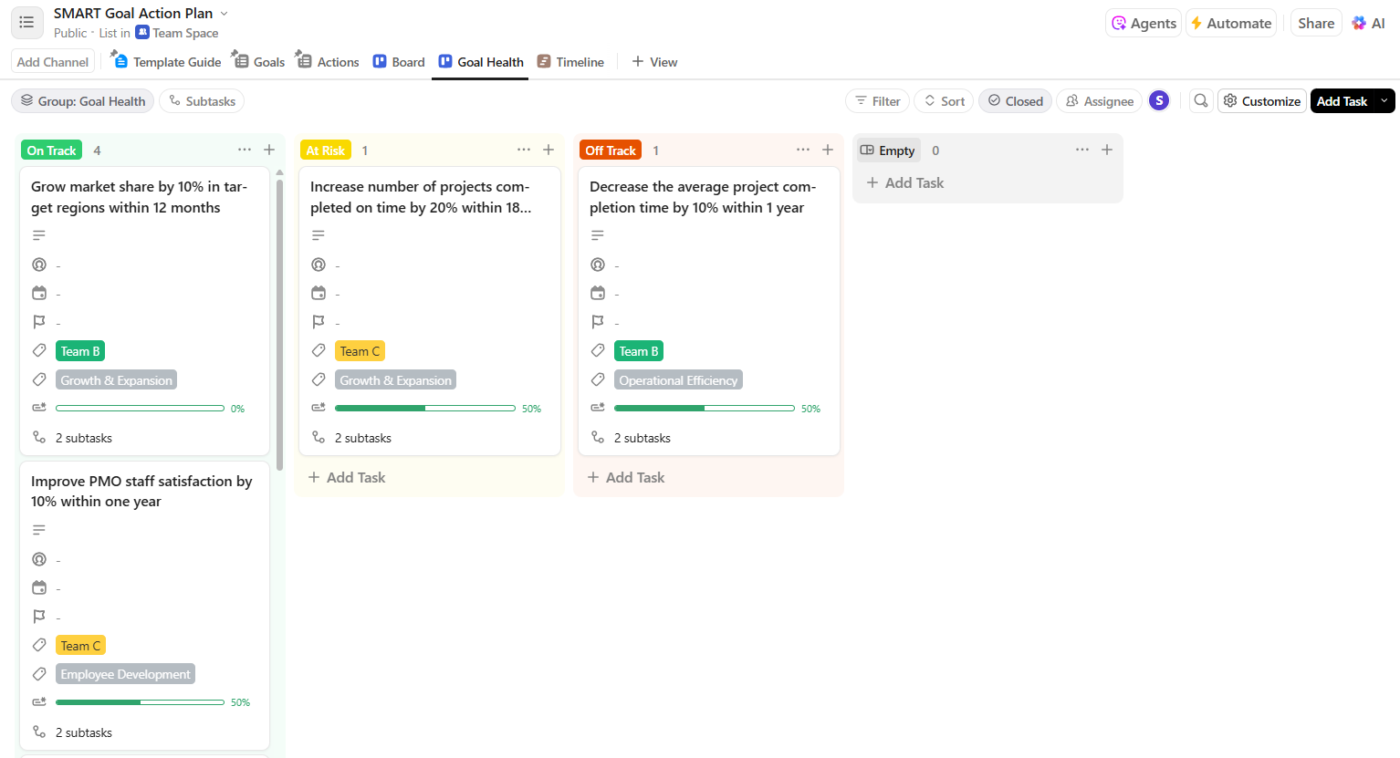The image size is (1400, 758).
Task: Click the plus icon in Off Track column
Action: (x=828, y=150)
